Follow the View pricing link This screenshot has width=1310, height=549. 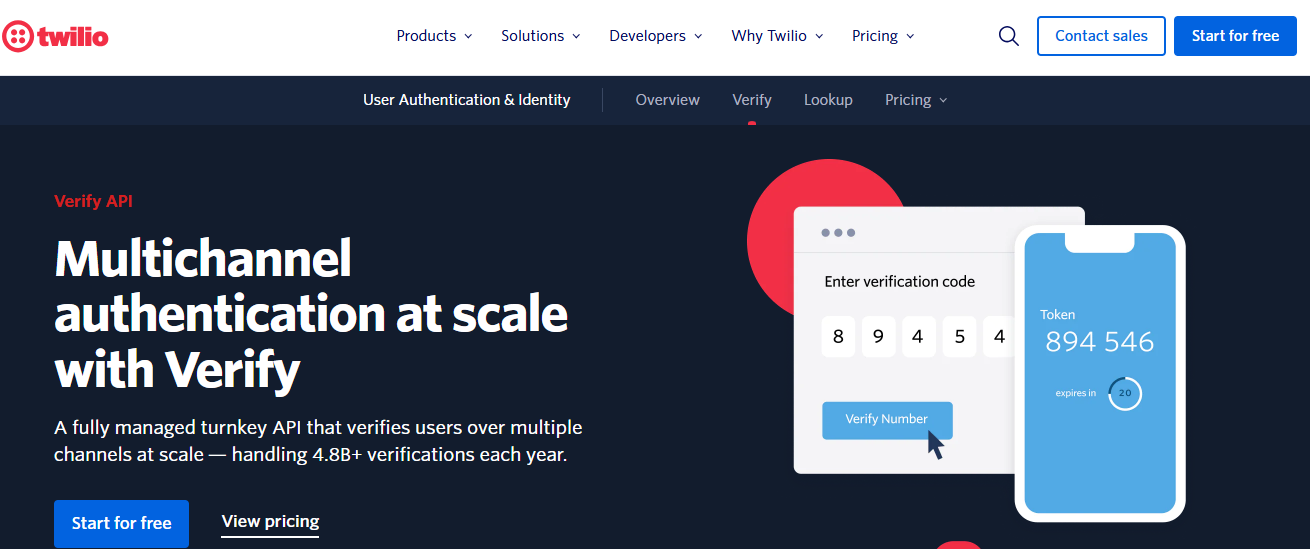pyautogui.click(x=270, y=521)
